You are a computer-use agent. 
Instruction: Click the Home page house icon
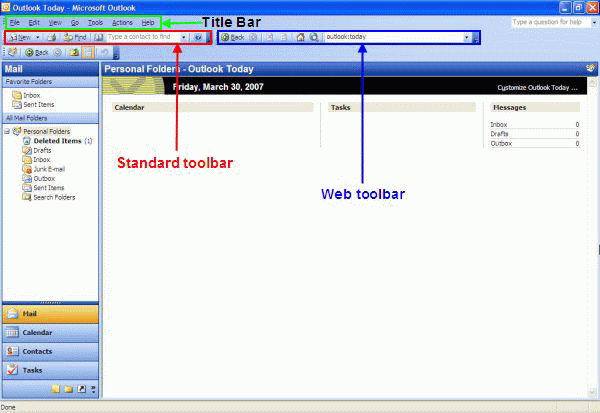[301, 38]
